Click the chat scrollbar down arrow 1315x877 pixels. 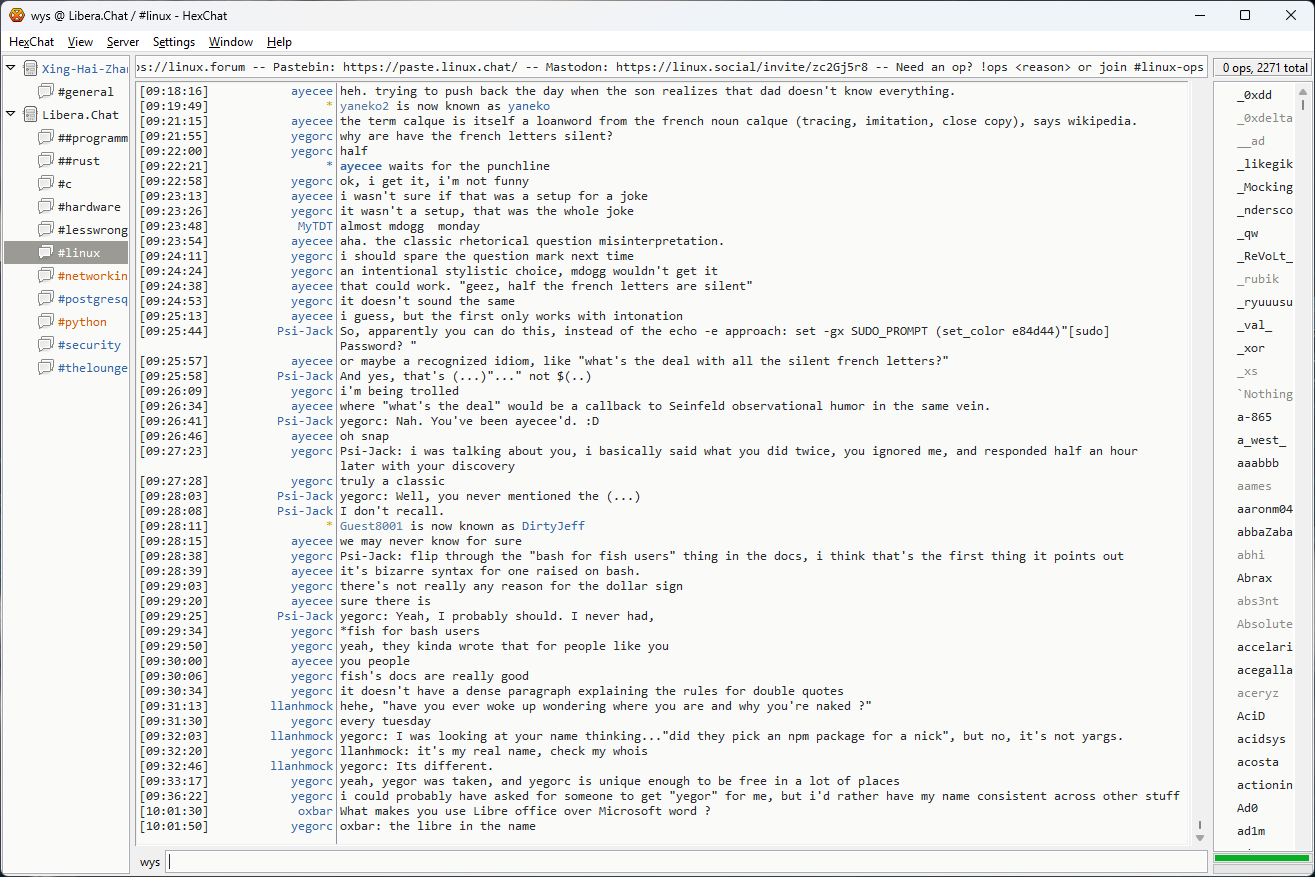coord(1200,837)
